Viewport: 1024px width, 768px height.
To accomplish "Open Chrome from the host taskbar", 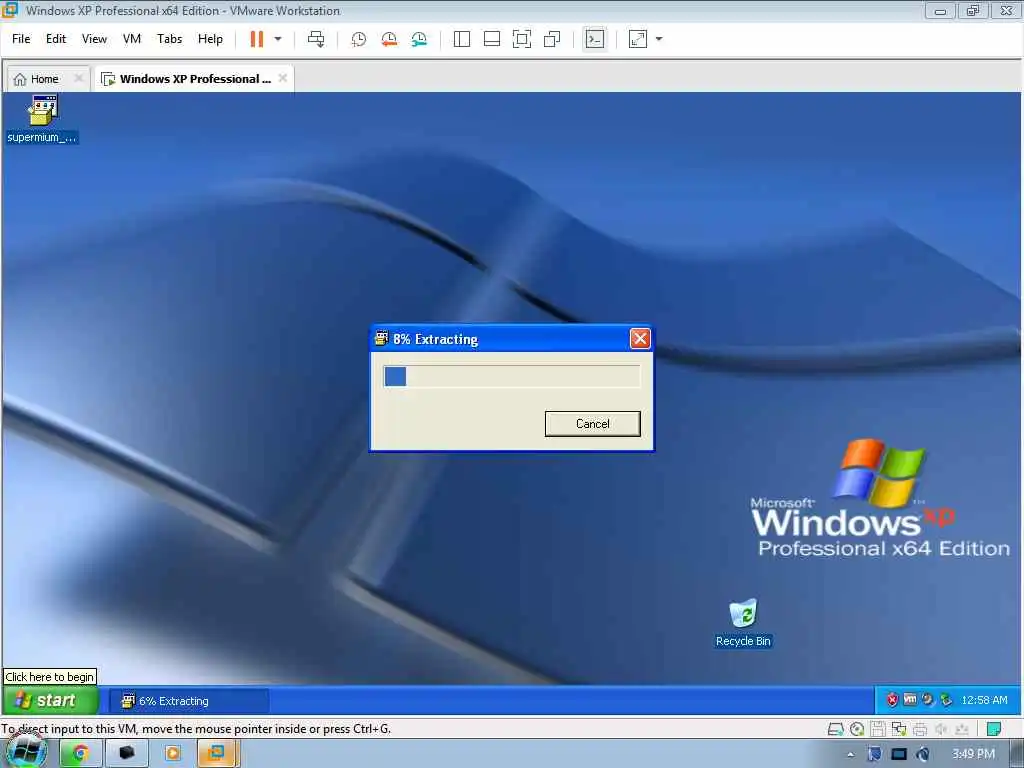I will click(x=80, y=754).
